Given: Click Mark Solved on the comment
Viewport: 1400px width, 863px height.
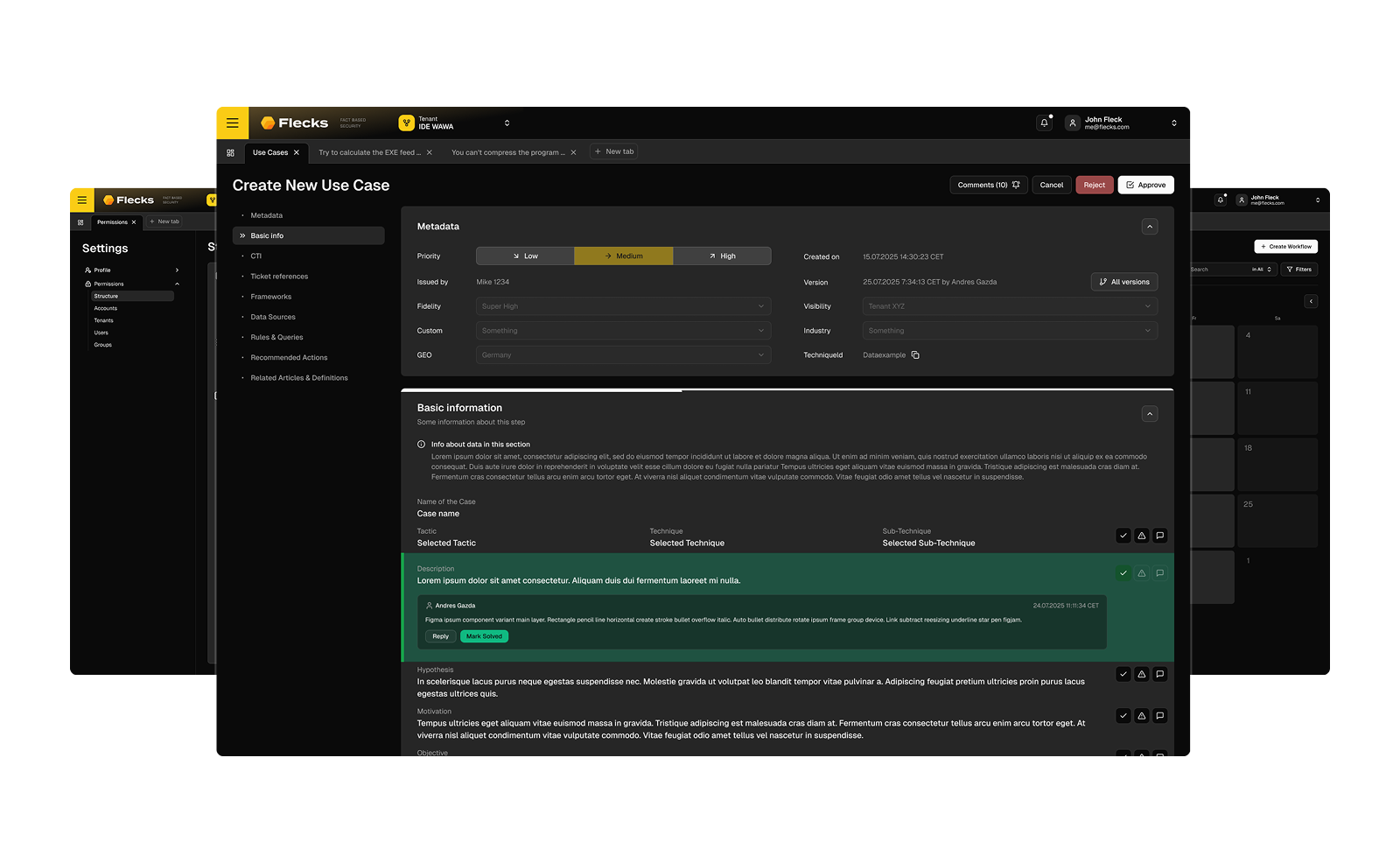Looking at the screenshot, I should 484,636.
